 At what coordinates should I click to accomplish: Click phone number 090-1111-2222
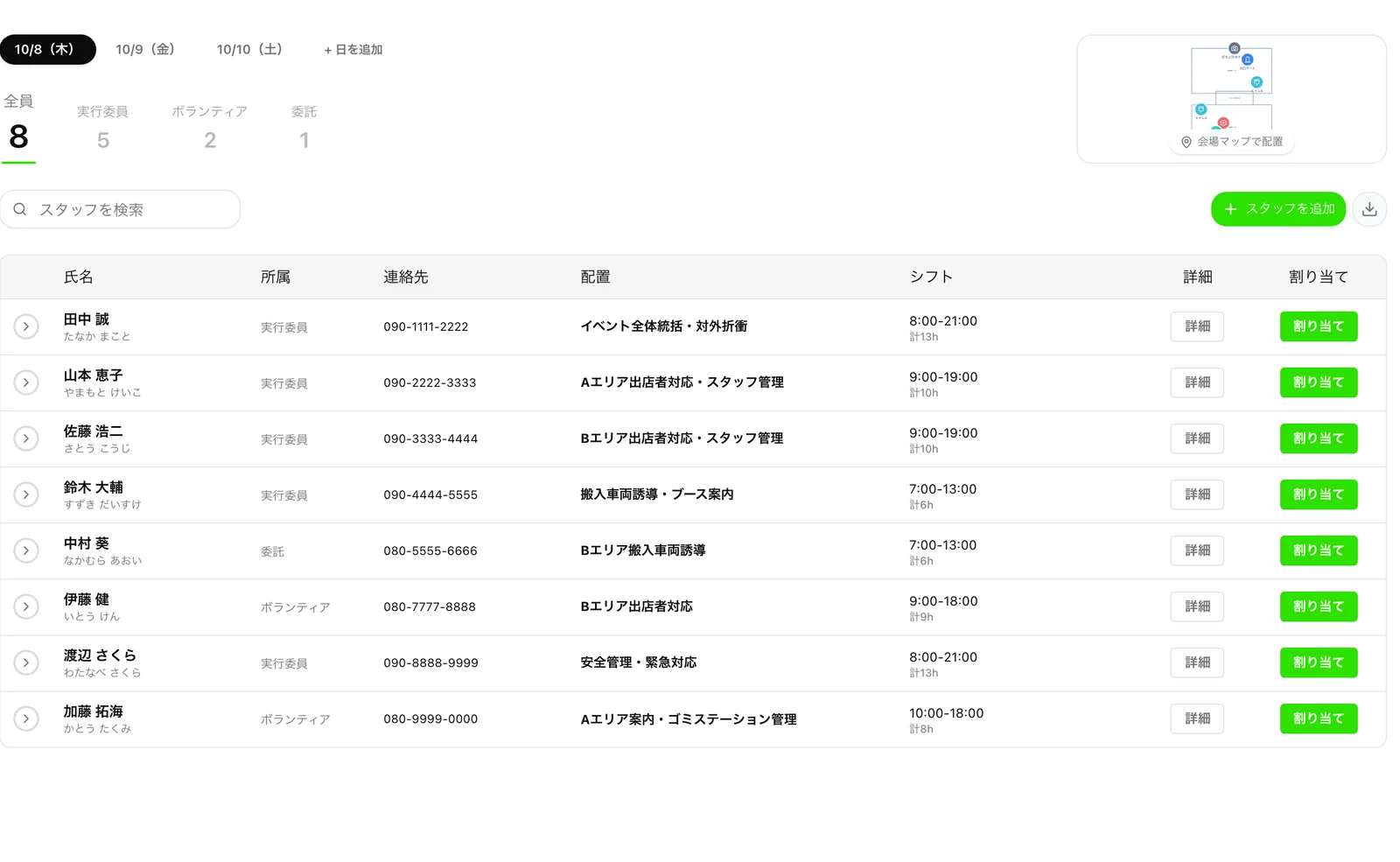coord(426,326)
